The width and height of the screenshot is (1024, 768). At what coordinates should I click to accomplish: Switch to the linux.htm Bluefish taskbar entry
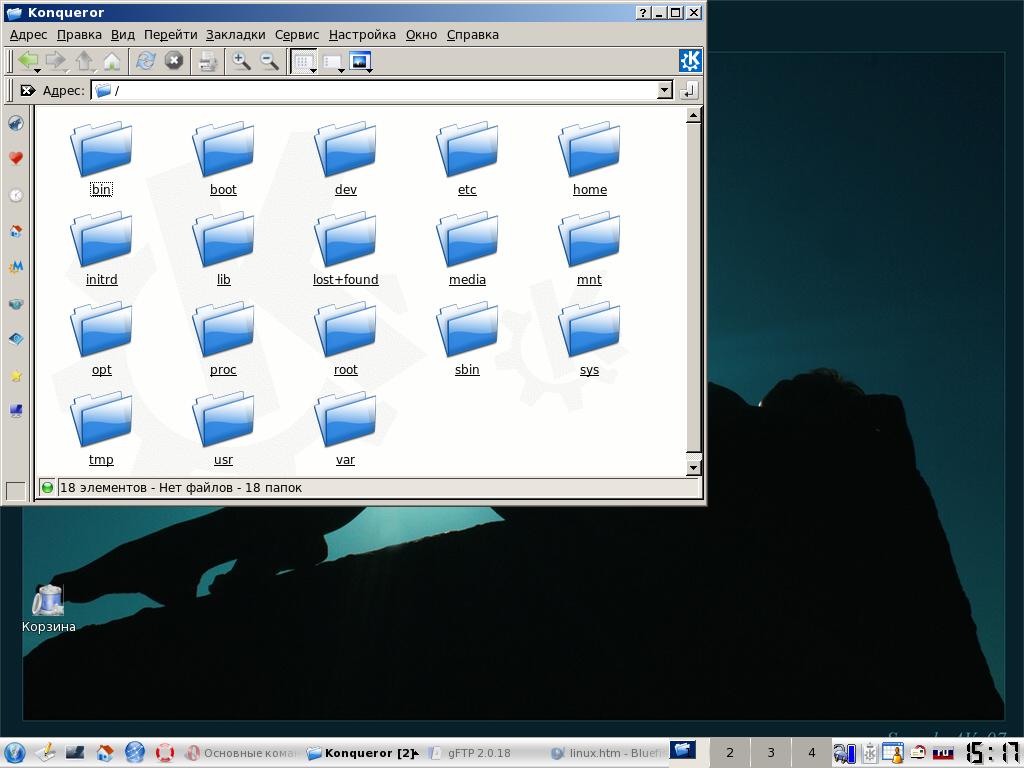(607, 752)
